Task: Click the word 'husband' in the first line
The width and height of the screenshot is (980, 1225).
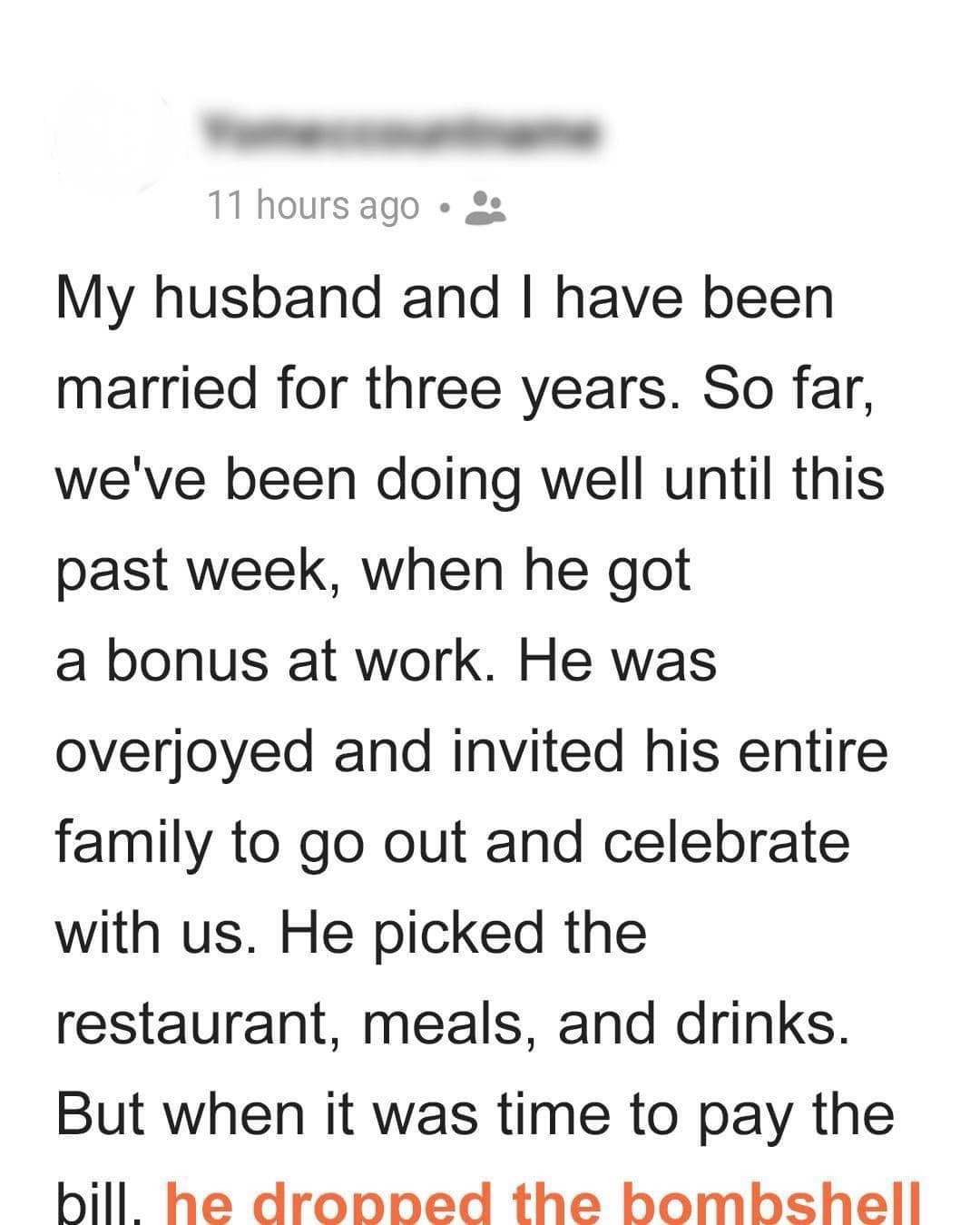Action: 268,299
